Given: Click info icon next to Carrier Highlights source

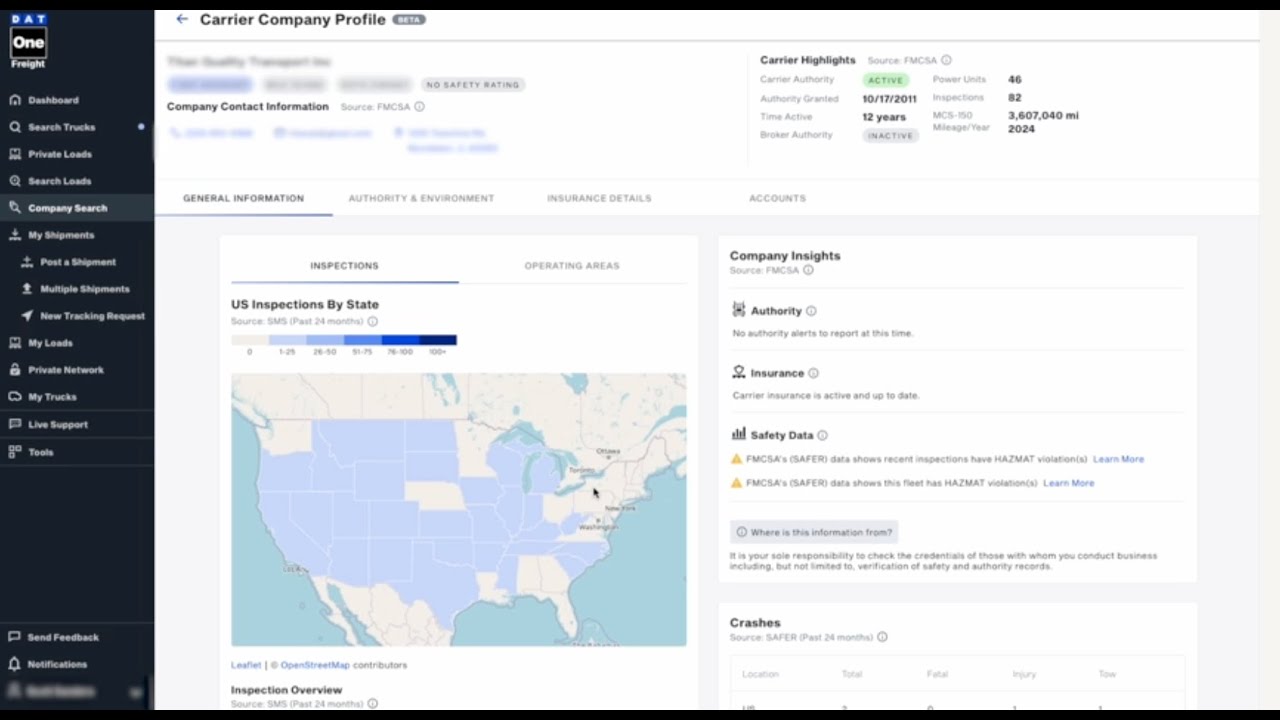Looking at the screenshot, I should (x=946, y=60).
